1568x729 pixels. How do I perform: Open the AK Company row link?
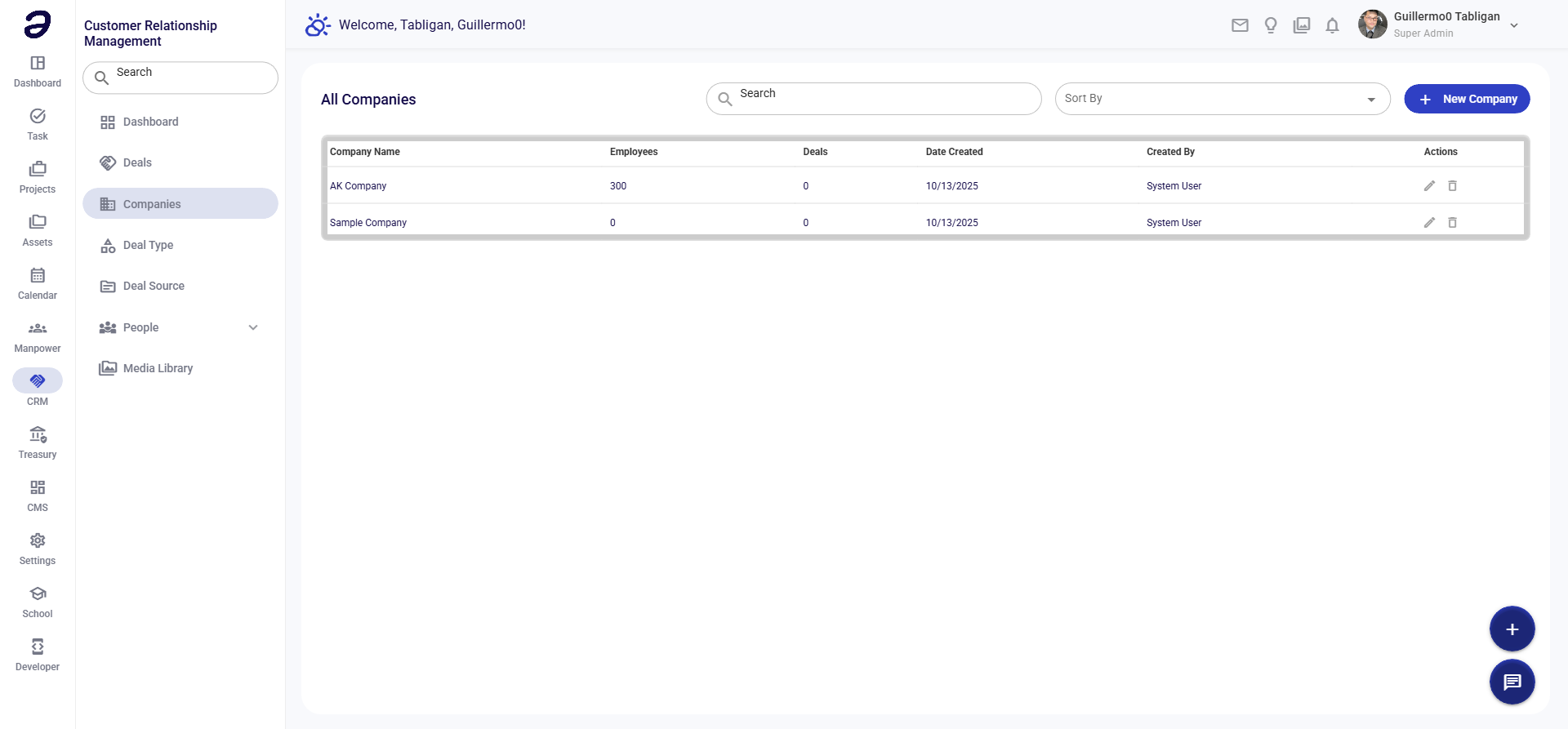click(x=358, y=186)
